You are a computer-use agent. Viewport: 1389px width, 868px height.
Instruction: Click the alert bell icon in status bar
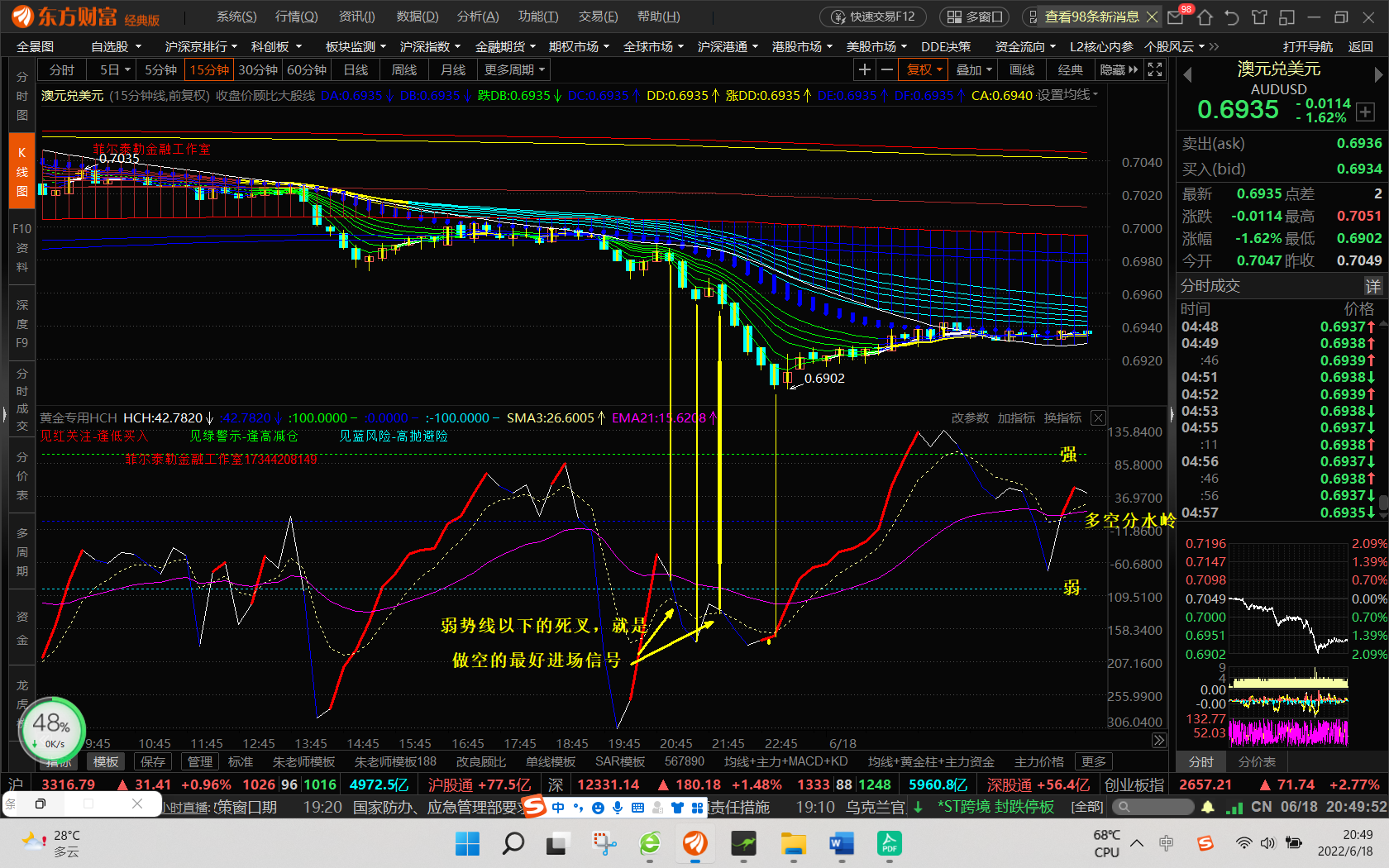1208,807
